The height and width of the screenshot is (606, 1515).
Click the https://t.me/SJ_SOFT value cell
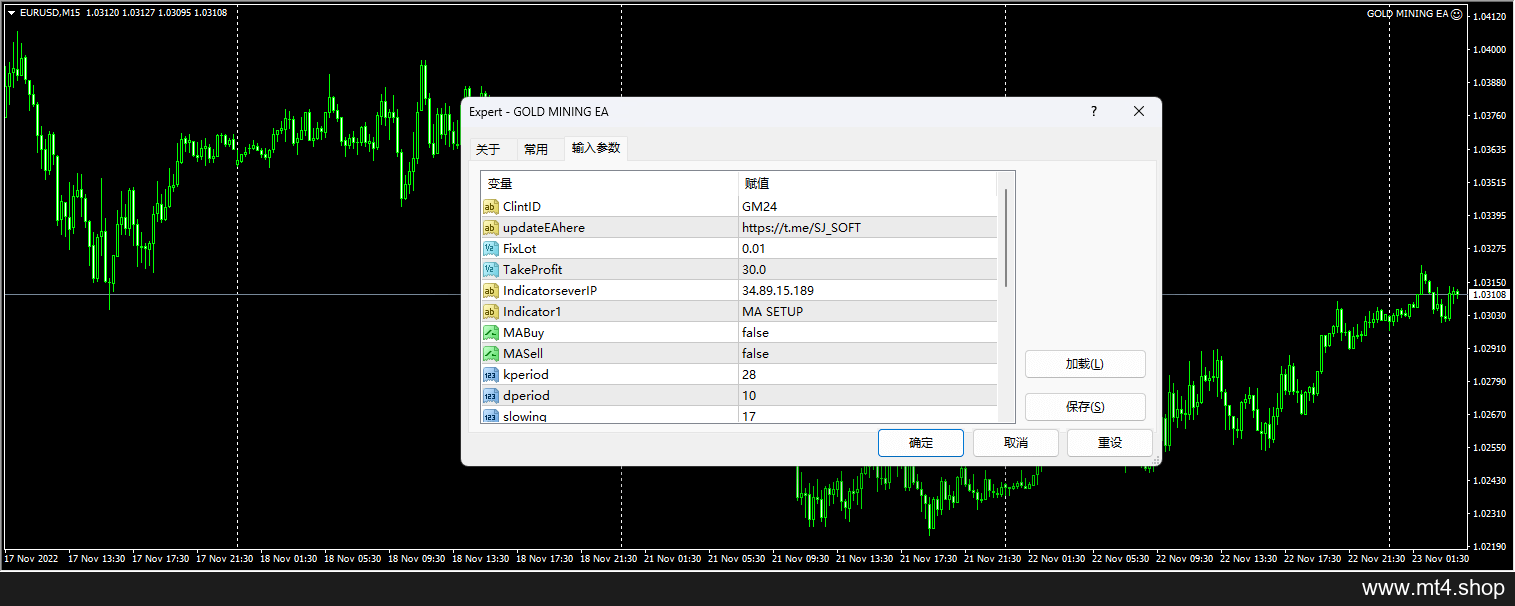tap(867, 228)
